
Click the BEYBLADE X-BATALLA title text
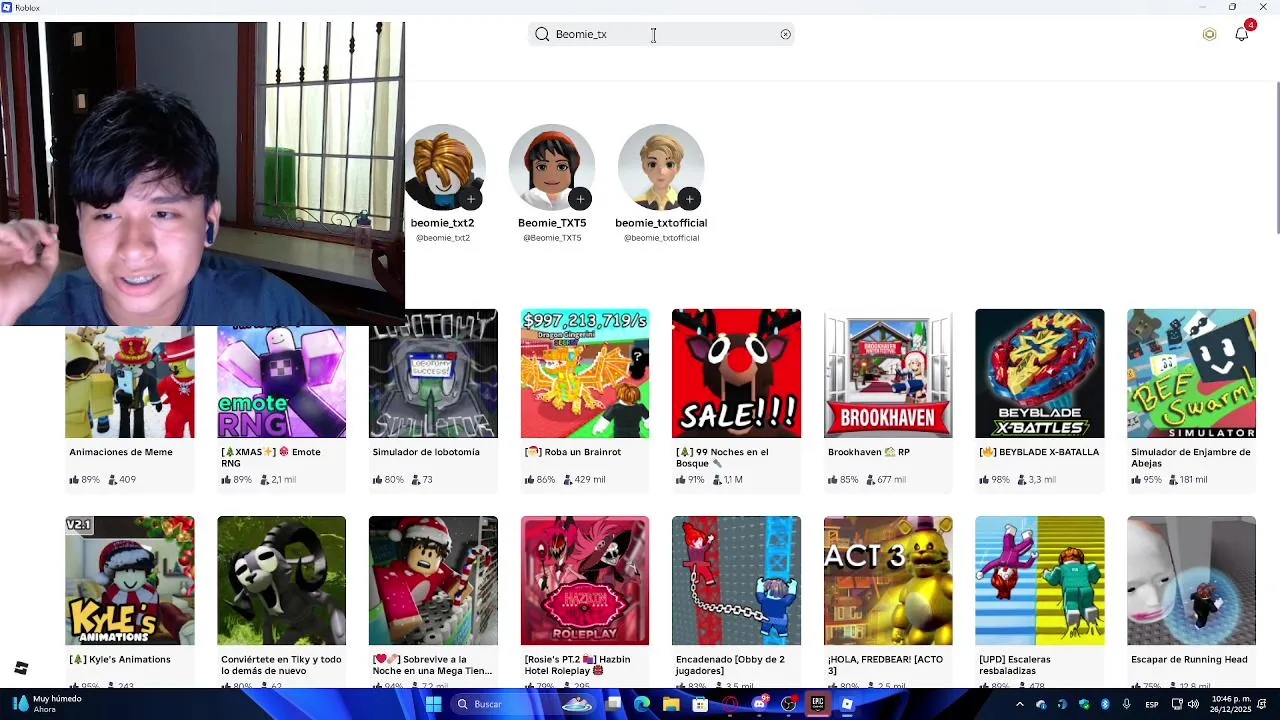click(1039, 452)
